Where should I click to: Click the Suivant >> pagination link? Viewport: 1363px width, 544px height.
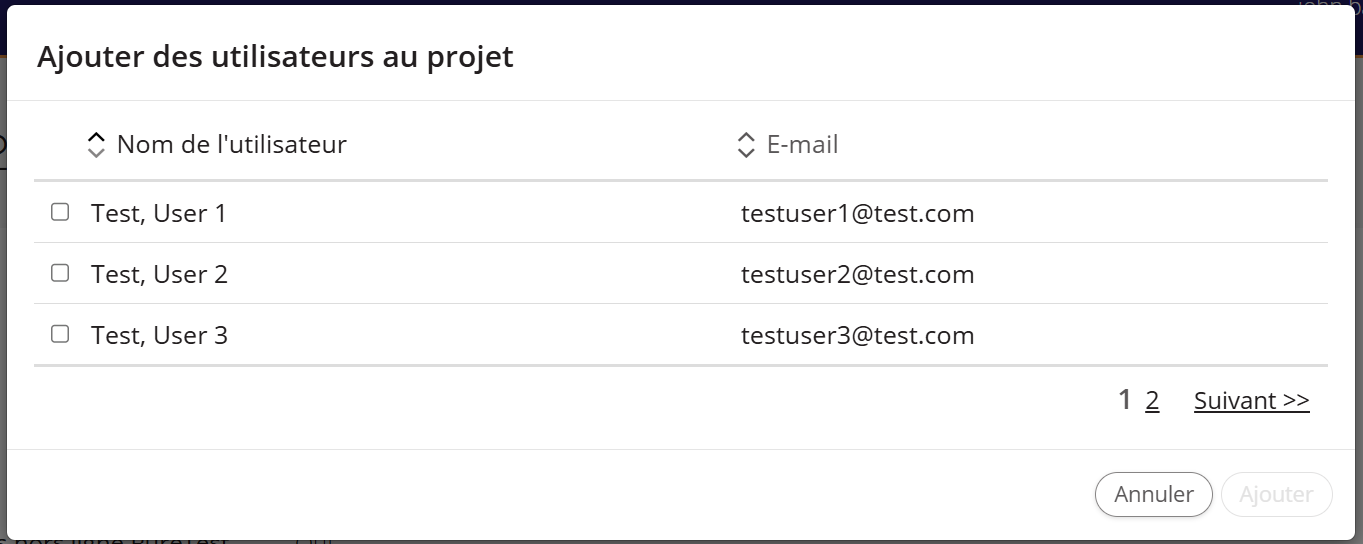pyautogui.click(x=1252, y=401)
